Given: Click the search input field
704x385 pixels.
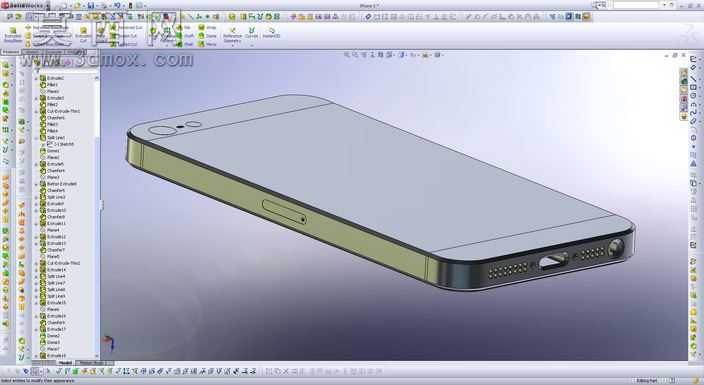Looking at the screenshot, I should (x=636, y=5).
